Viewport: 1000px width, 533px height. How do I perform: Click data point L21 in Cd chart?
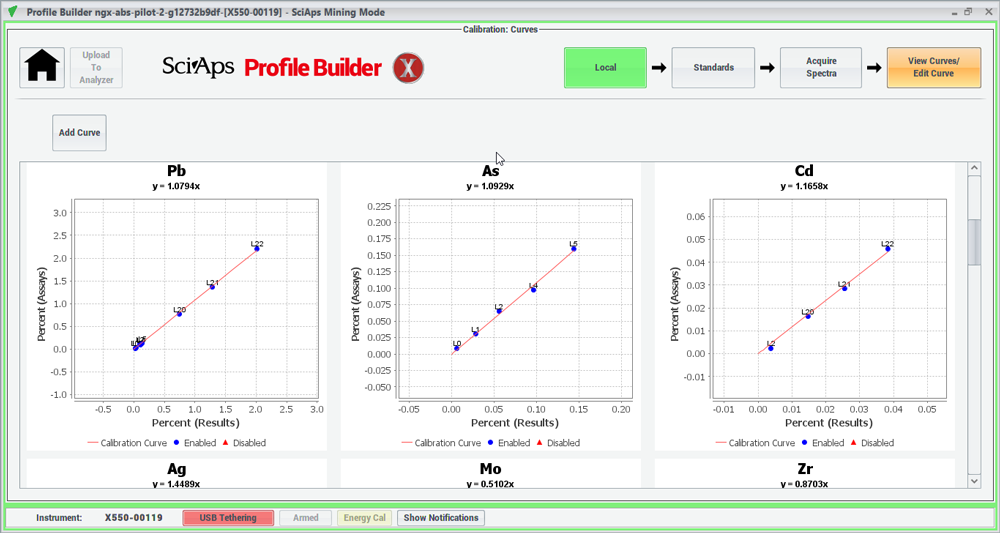(x=844, y=289)
